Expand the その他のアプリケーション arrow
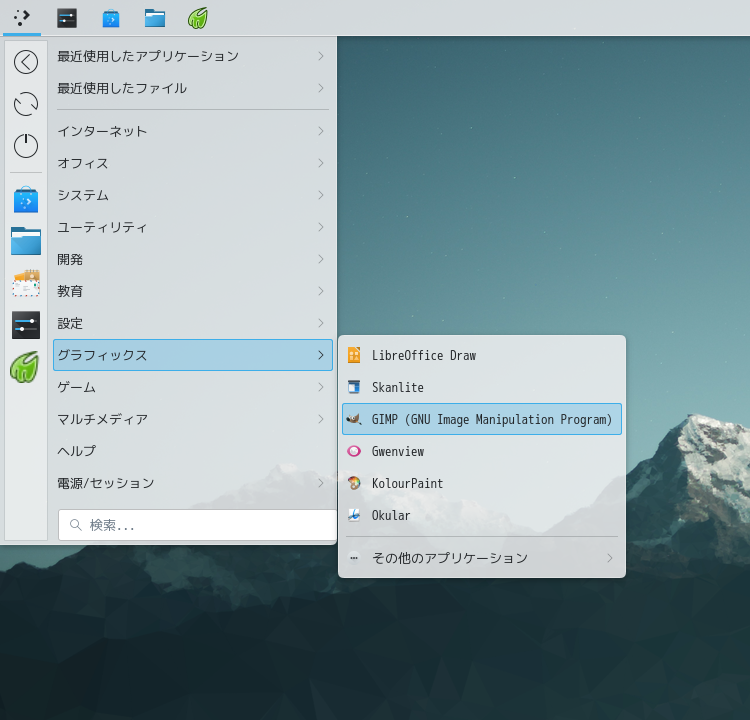This screenshot has width=750, height=720. [610, 558]
